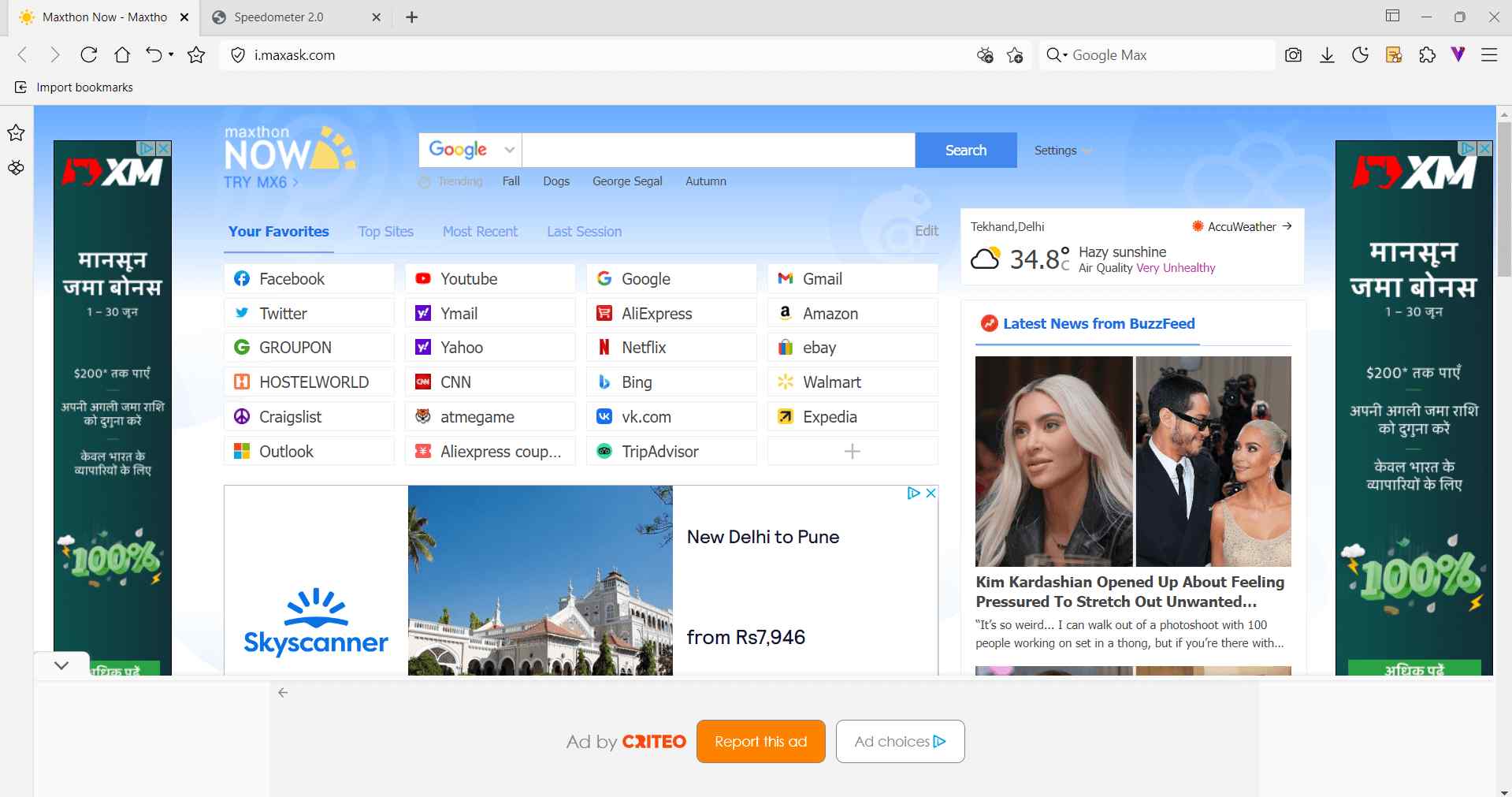
Task: Open the notes/resource sniffer toolbar icon
Action: click(x=1394, y=54)
